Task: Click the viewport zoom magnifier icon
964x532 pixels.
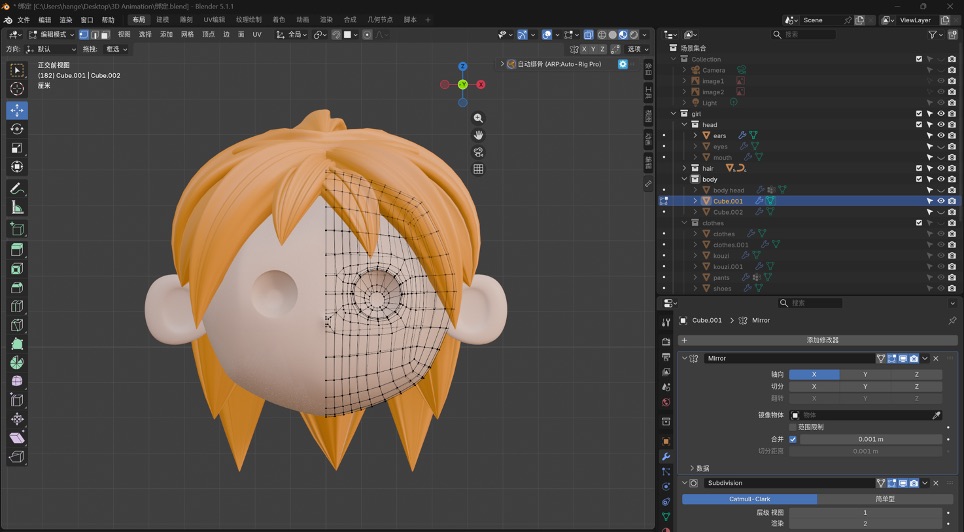Action: pos(478,118)
